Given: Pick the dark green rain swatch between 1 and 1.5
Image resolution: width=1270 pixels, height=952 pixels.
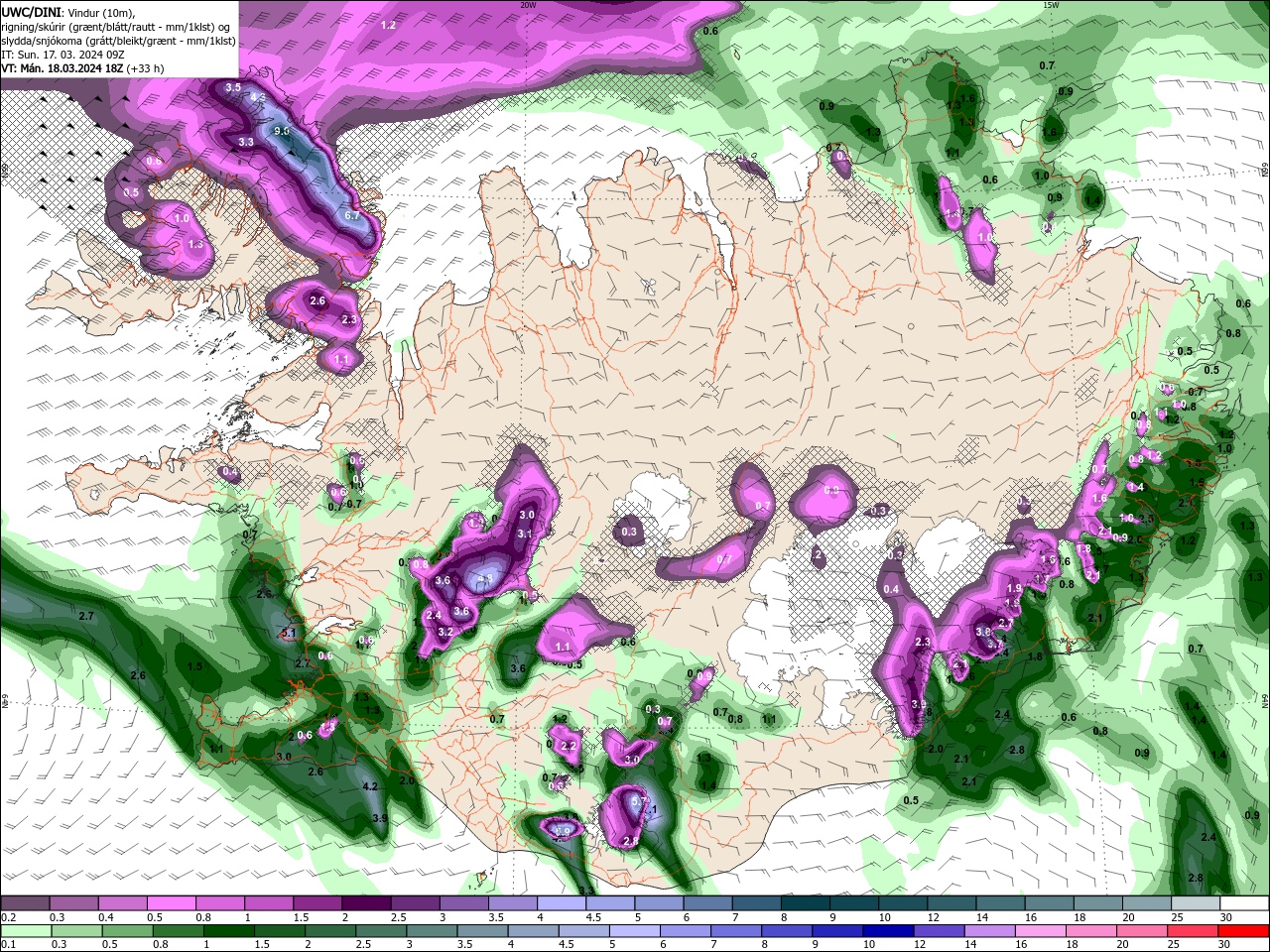Looking at the screenshot, I should (x=228, y=931).
